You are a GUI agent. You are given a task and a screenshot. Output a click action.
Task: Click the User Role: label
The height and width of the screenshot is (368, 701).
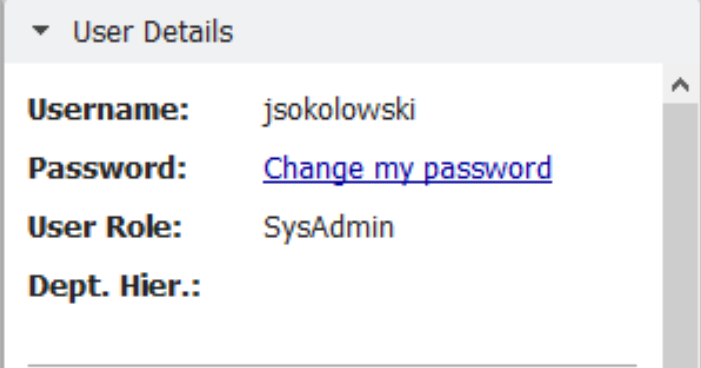[x=105, y=227]
